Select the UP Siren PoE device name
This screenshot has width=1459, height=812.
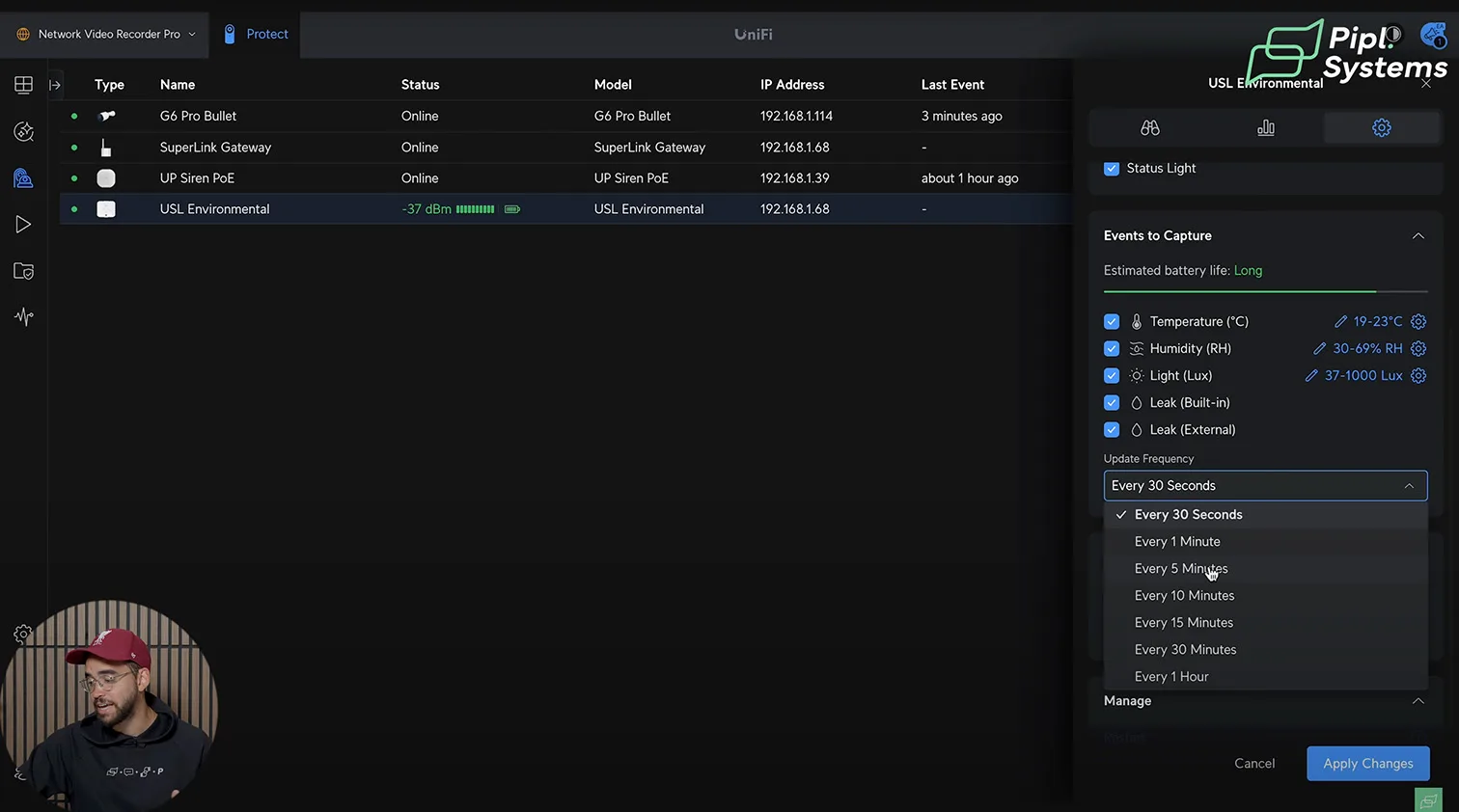pyautogui.click(x=197, y=178)
